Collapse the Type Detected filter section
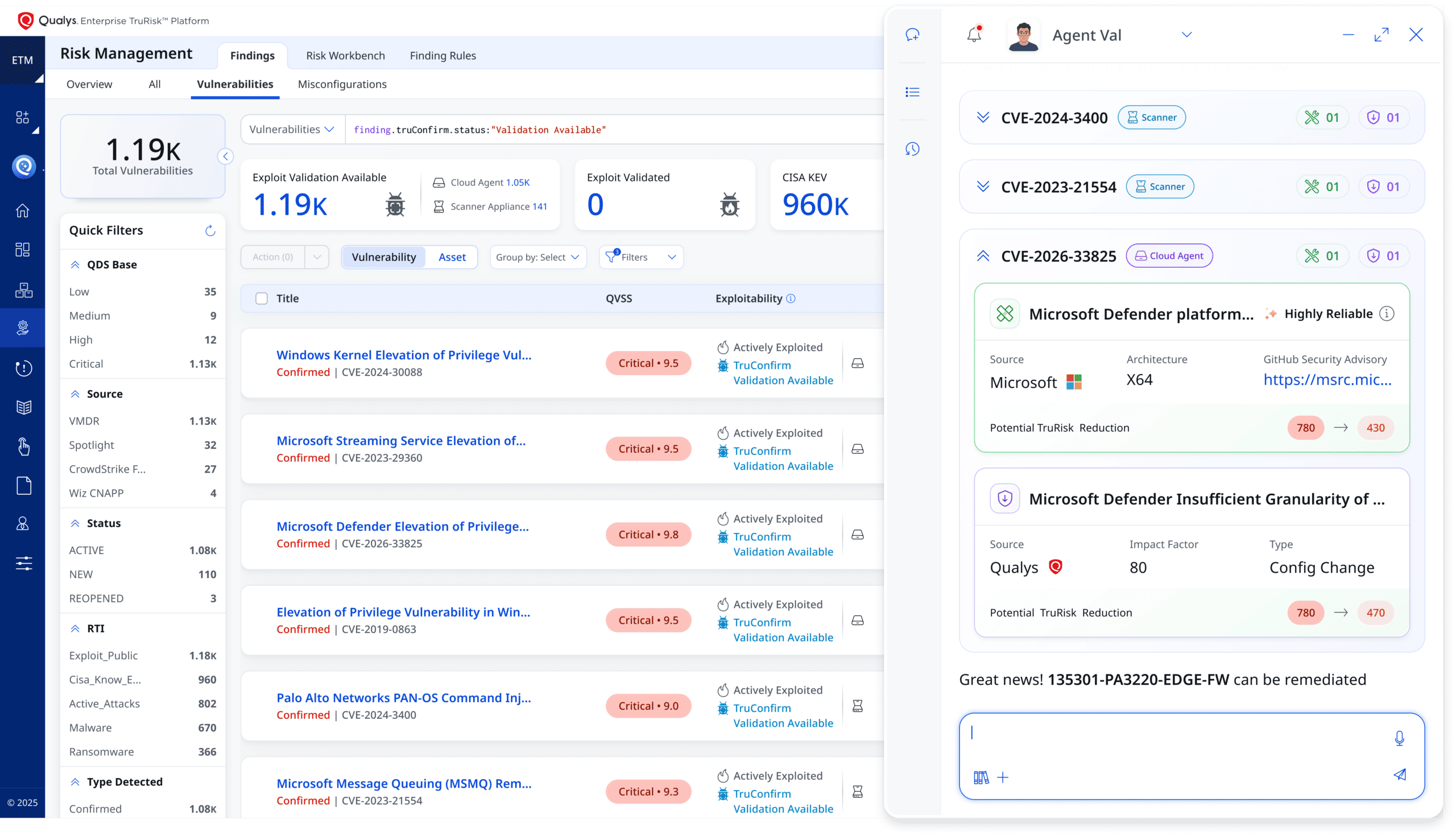The width and height of the screenshot is (1456, 836). click(75, 782)
